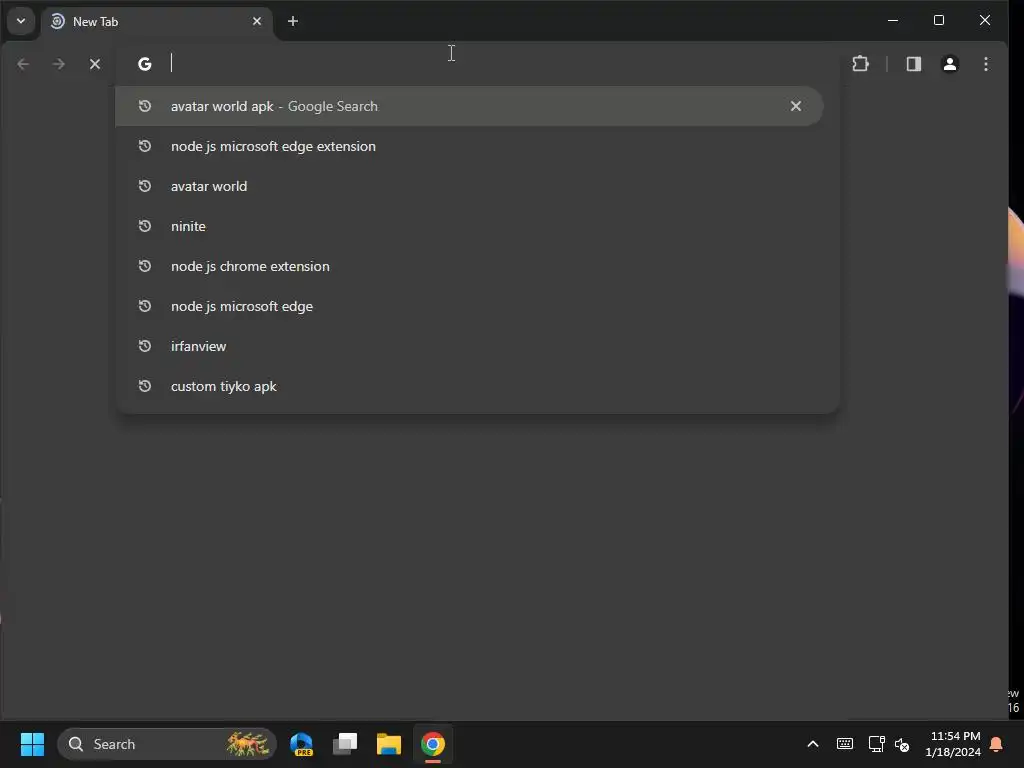Select node js microsoft edge suggestion
Screen dimensions: 1024x768
click(469, 306)
